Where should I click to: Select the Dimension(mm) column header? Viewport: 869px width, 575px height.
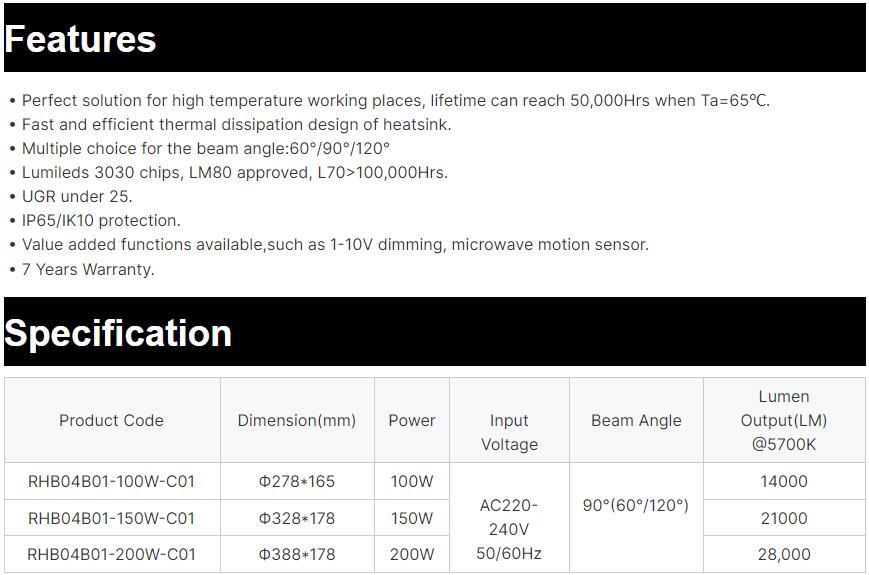tap(297, 421)
